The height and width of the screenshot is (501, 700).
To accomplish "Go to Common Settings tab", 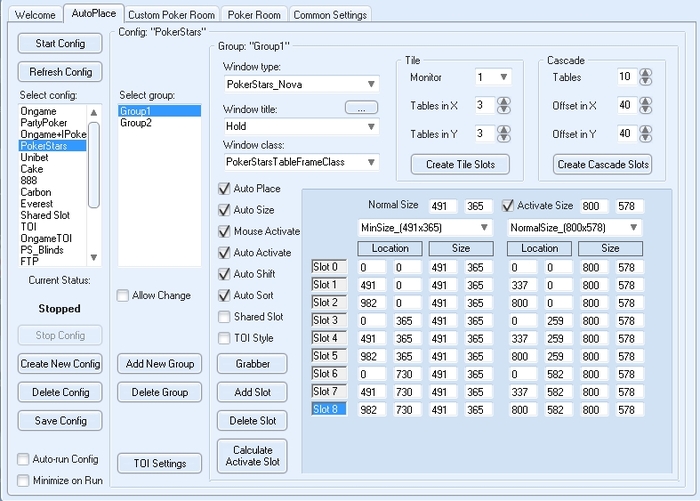I will click(330, 14).
